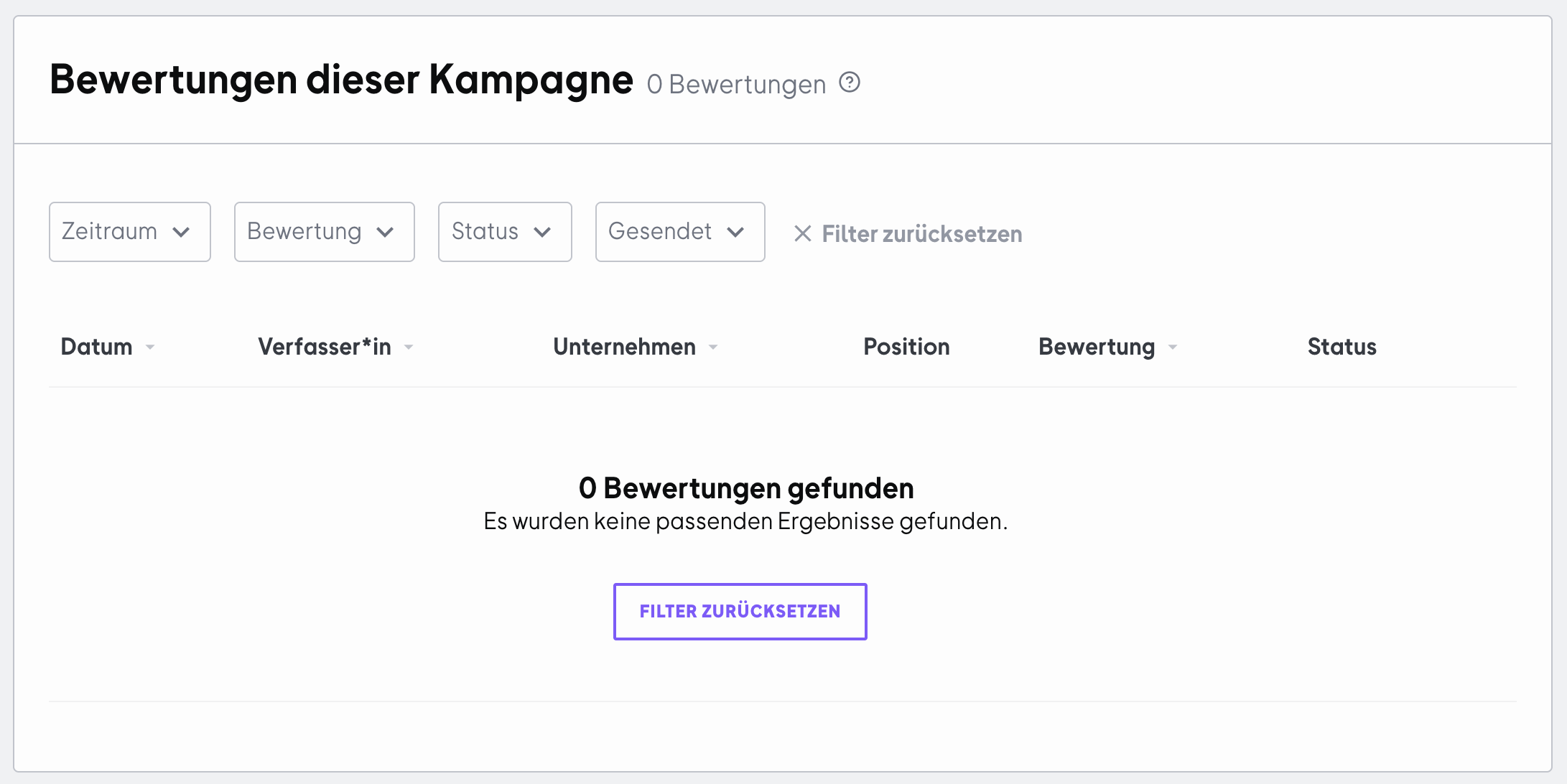The width and height of the screenshot is (1567, 784).
Task: Expand the Status filter dropdown
Action: click(x=505, y=232)
